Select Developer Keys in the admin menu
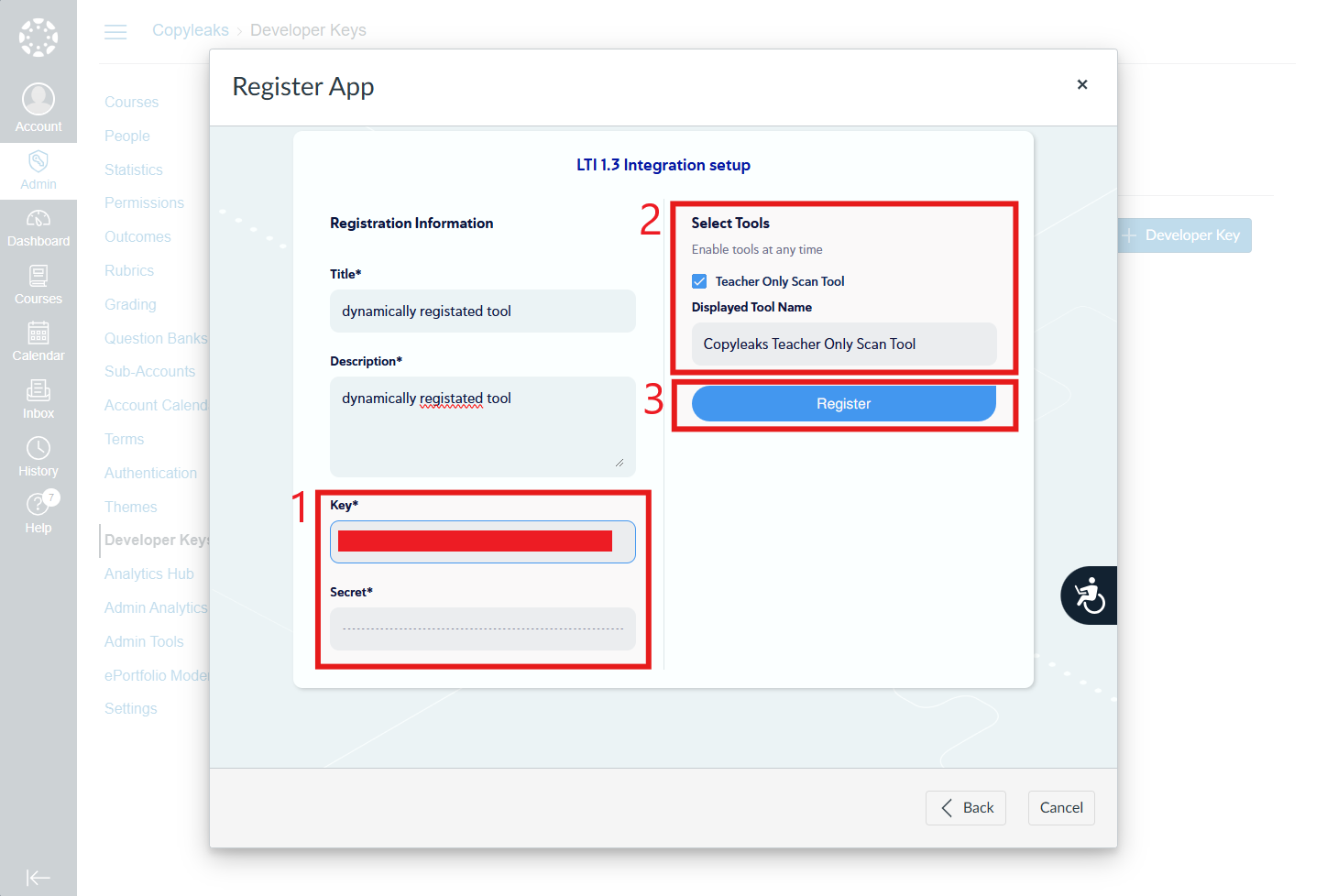Screen dimensions: 1327x896 coord(158,540)
